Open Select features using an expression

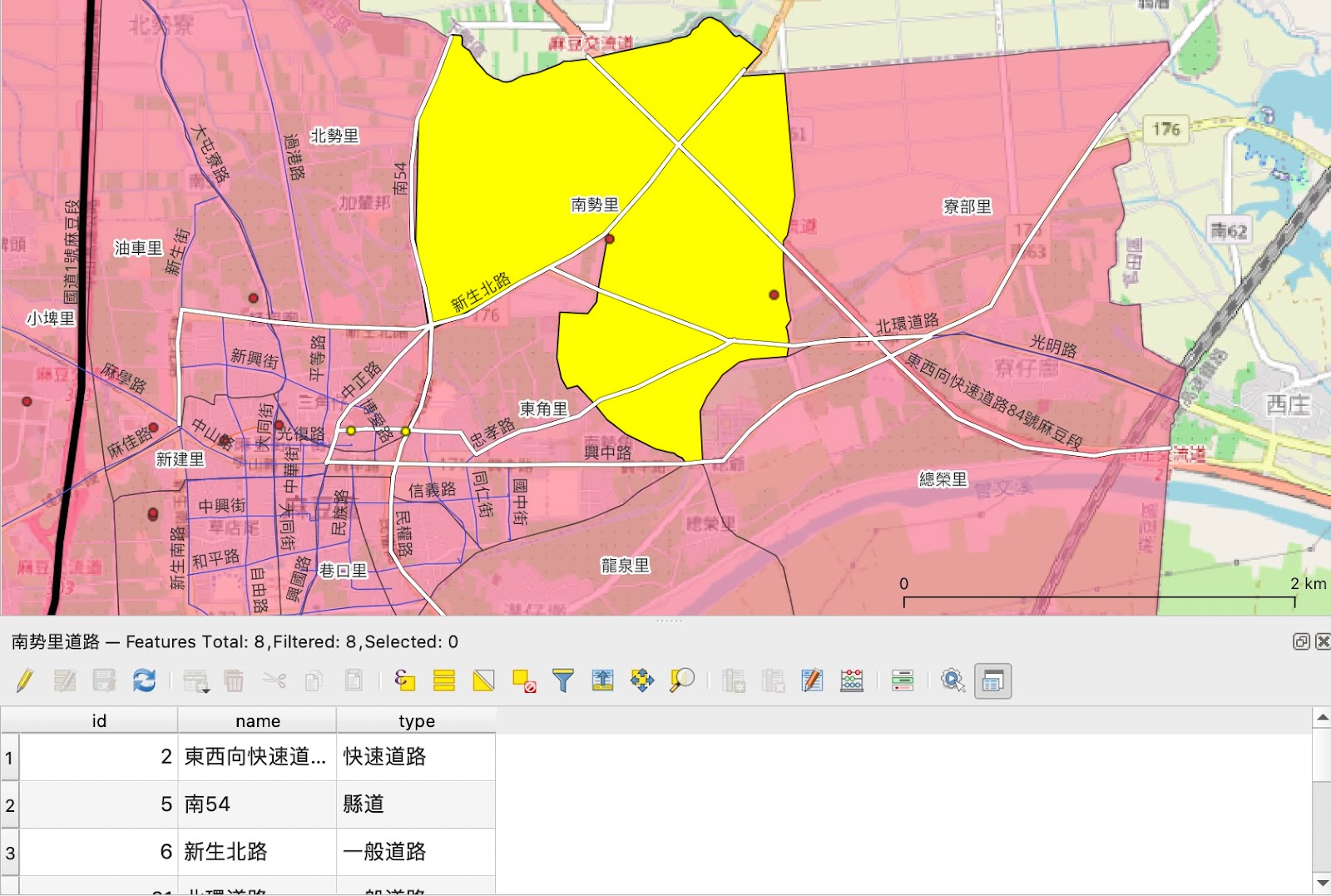click(x=404, y=681)
